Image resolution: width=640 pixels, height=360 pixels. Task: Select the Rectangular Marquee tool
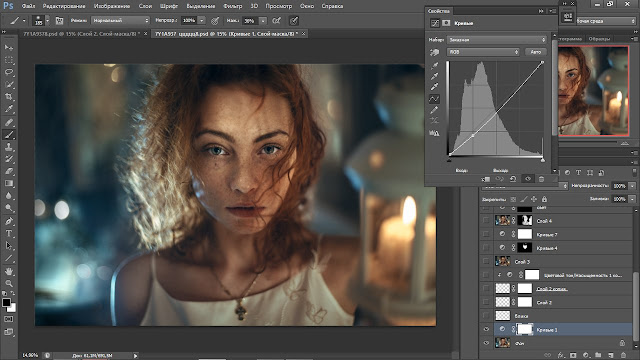[x=9, y=60]
